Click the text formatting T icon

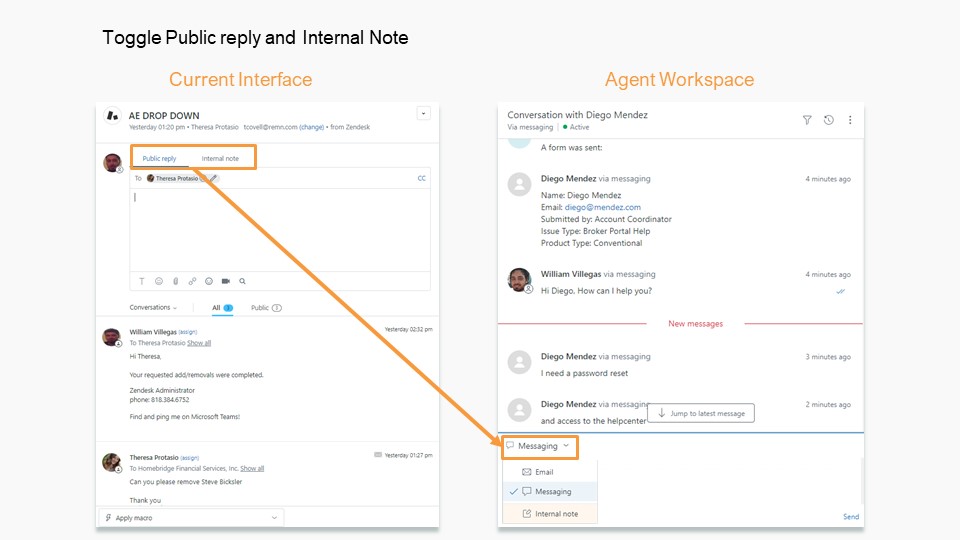coord(141,281)
